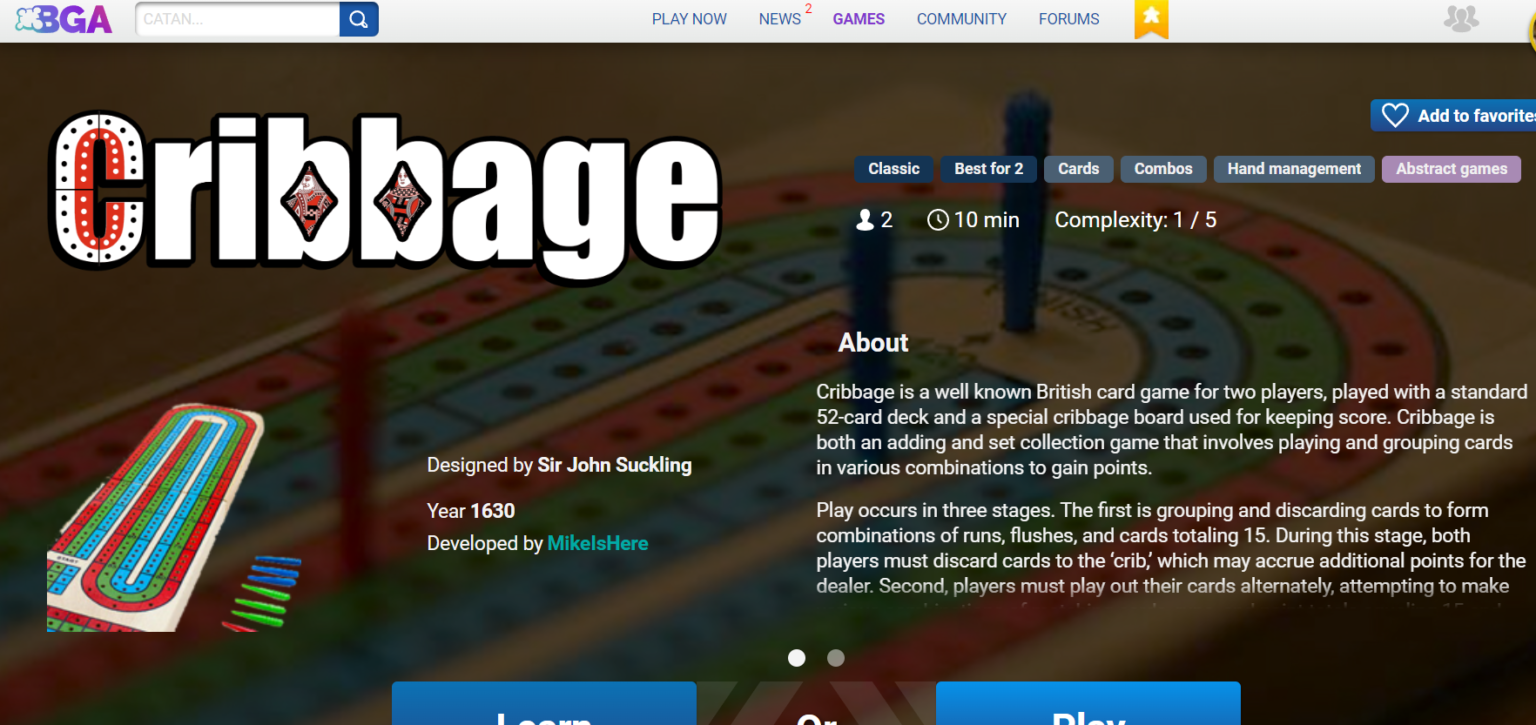Click the cribbage board box thumbnail
This screenshot has width=1536, height=725.
click(174, 517)
